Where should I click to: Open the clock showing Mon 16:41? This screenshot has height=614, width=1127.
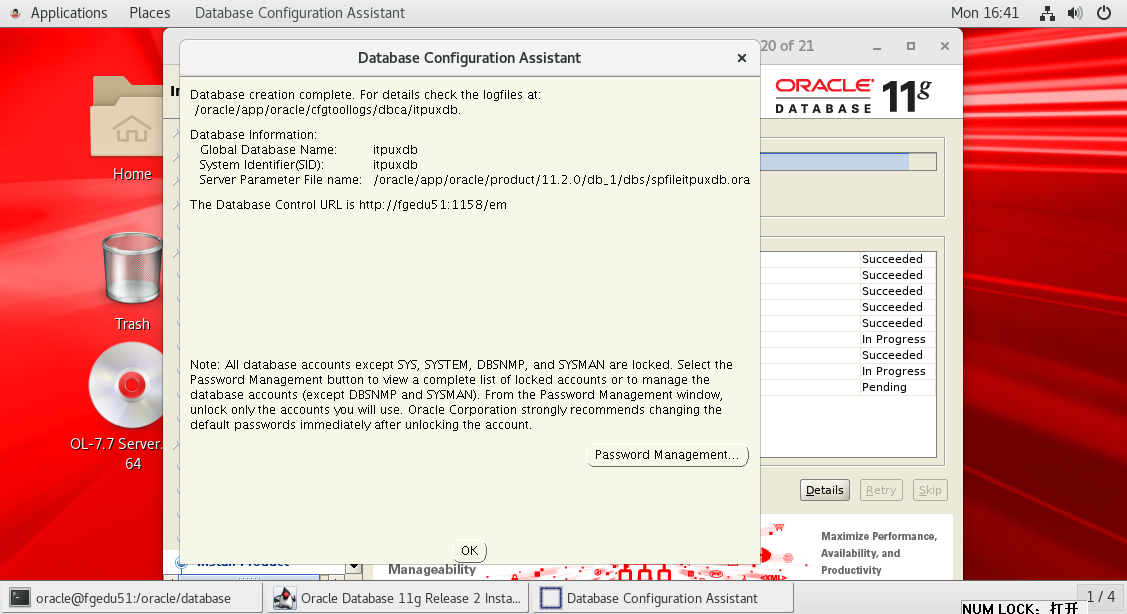985,13
